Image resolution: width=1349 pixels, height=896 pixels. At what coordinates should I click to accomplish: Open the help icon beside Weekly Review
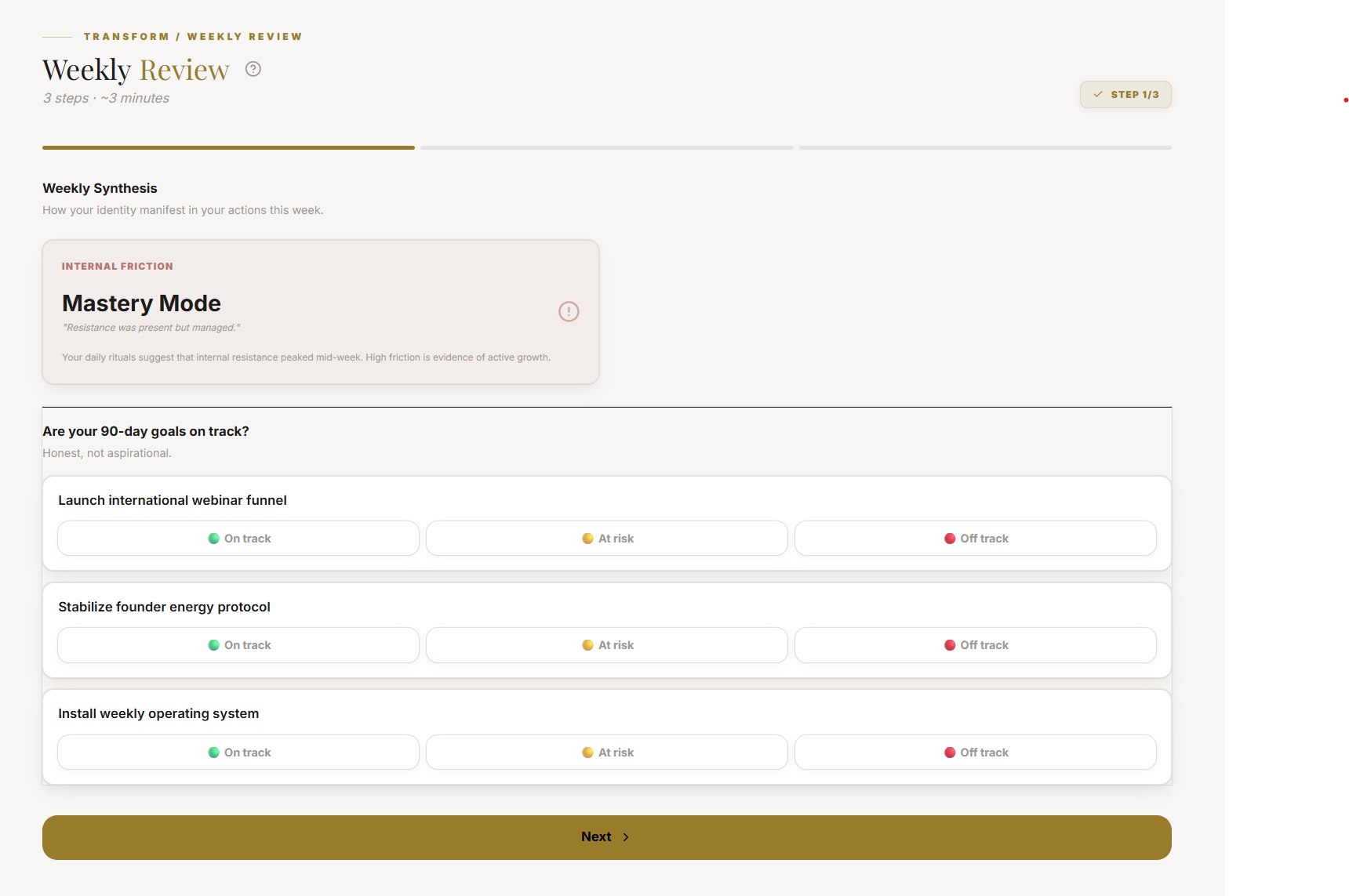click(253, 69)
